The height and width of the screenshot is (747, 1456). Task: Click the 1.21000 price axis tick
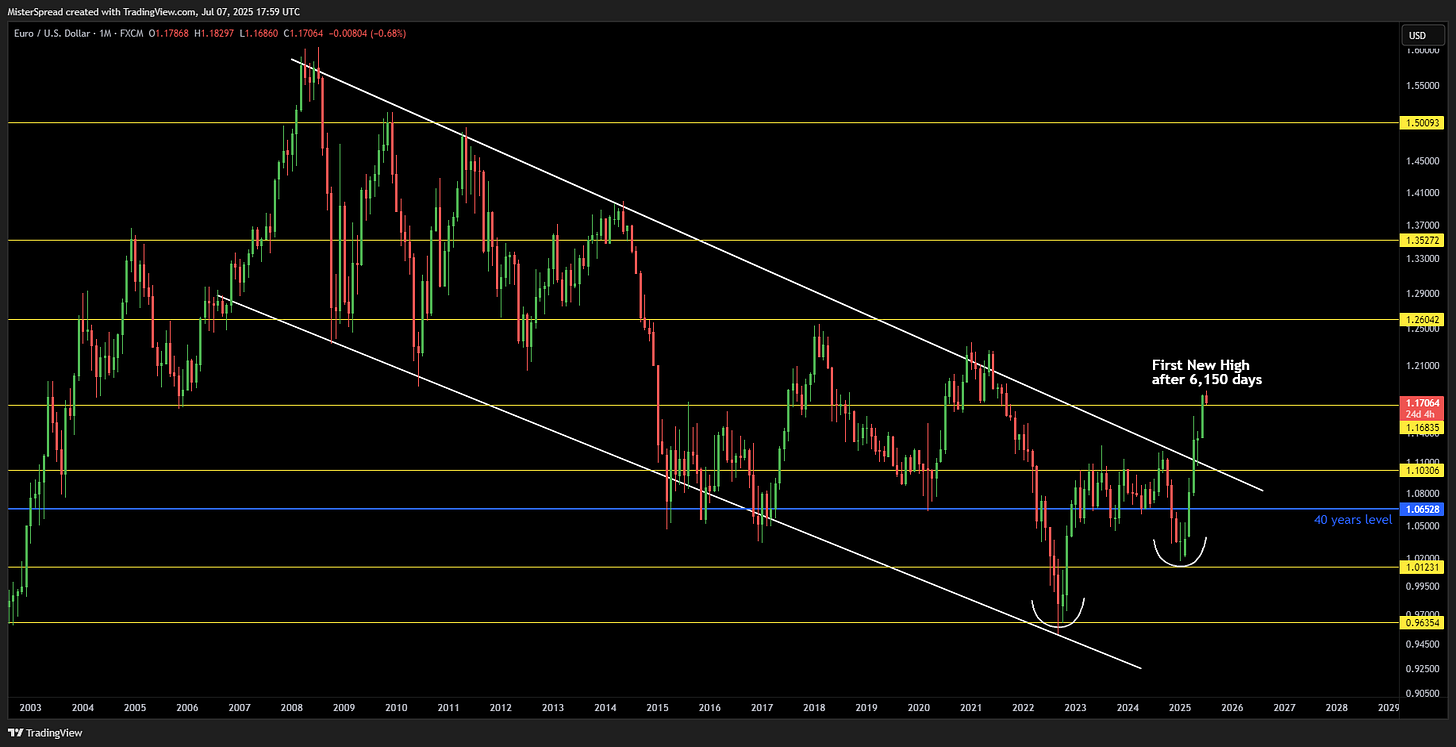pos(1424,365)
